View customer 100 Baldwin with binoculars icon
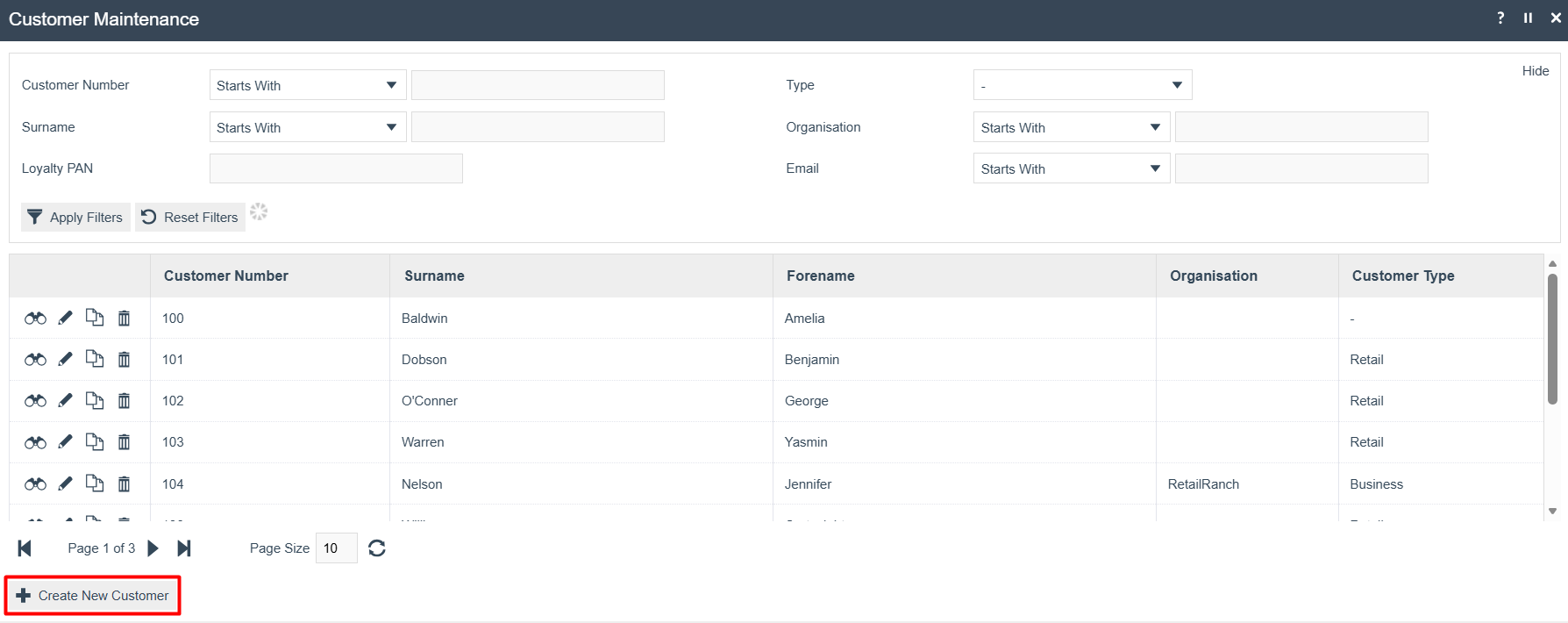This screenshot has height=623, width=1568. tap(35, 319)
